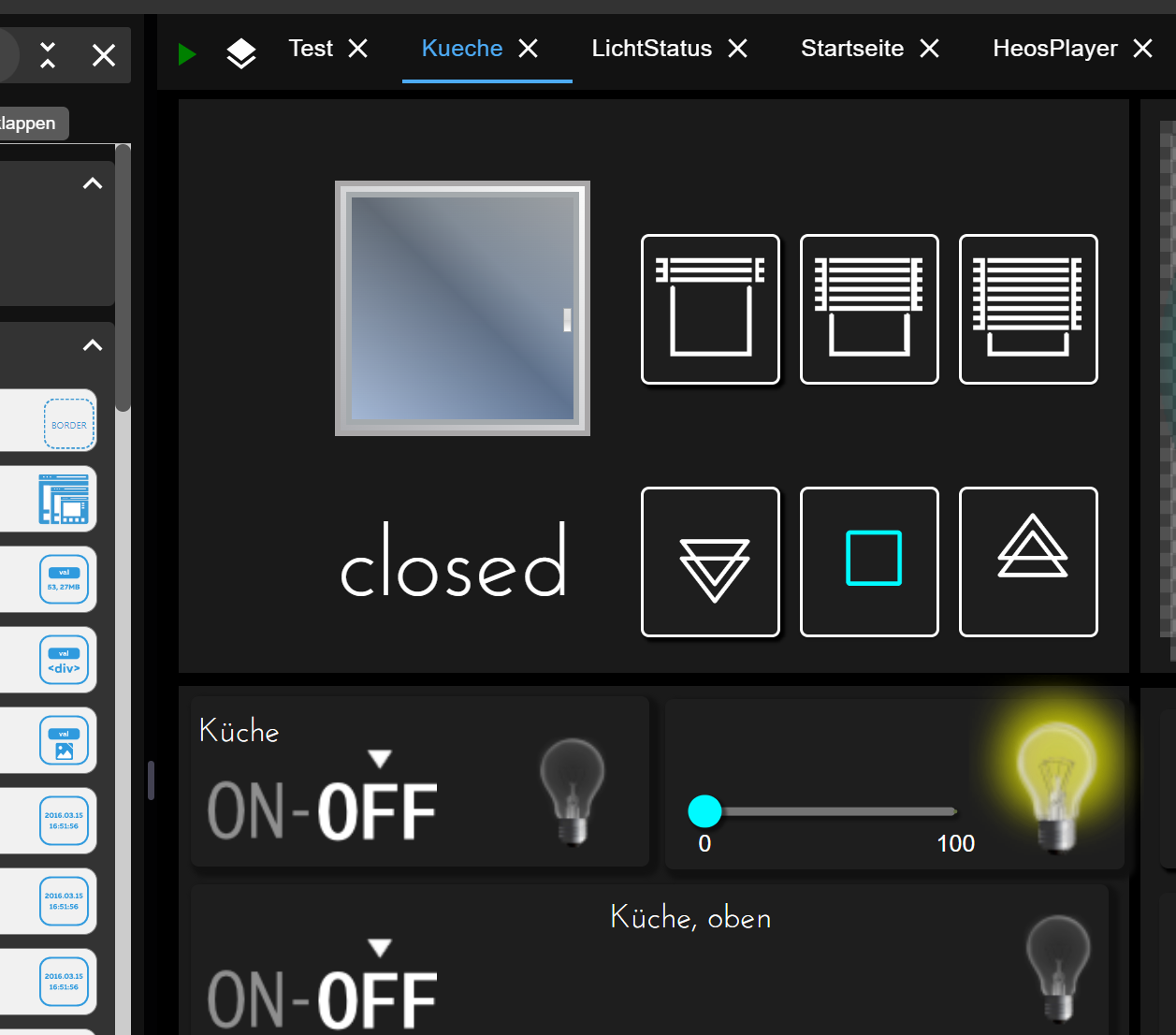Toggle the glowing yellow light bulb
The image size is (1176, 1035).
pyautogui.click(x=1055, y=784)
